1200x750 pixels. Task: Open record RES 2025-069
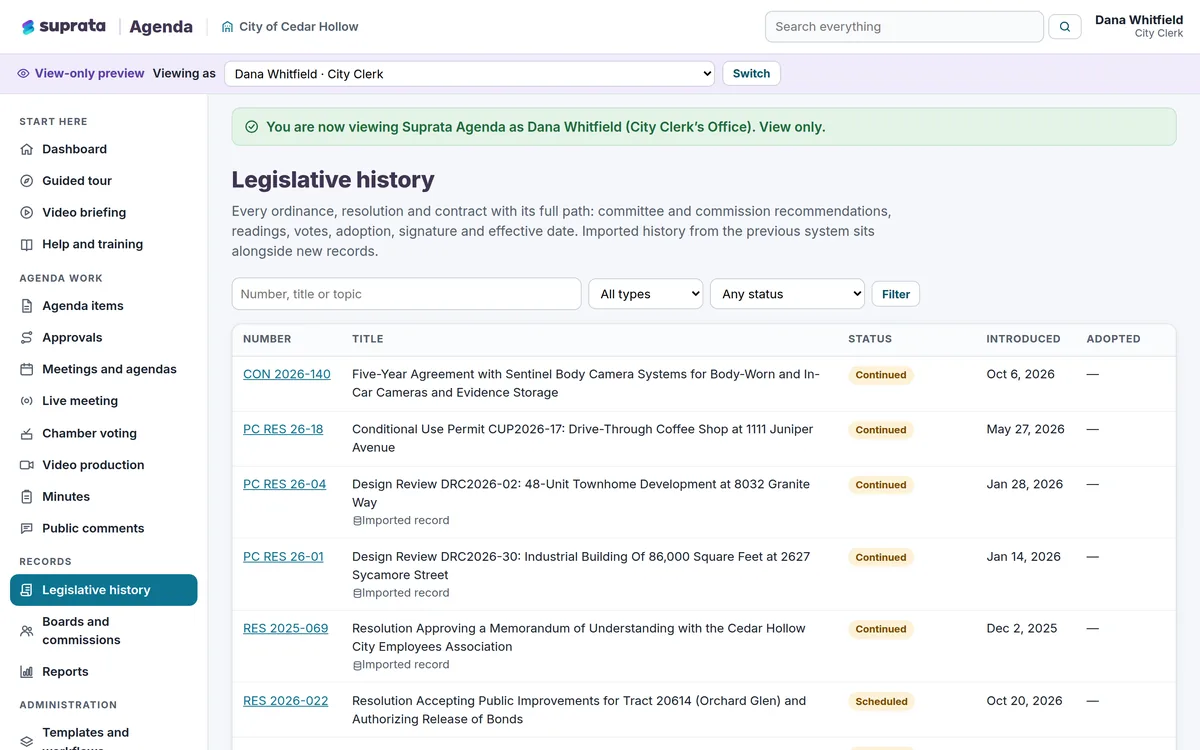pos(286,628)
